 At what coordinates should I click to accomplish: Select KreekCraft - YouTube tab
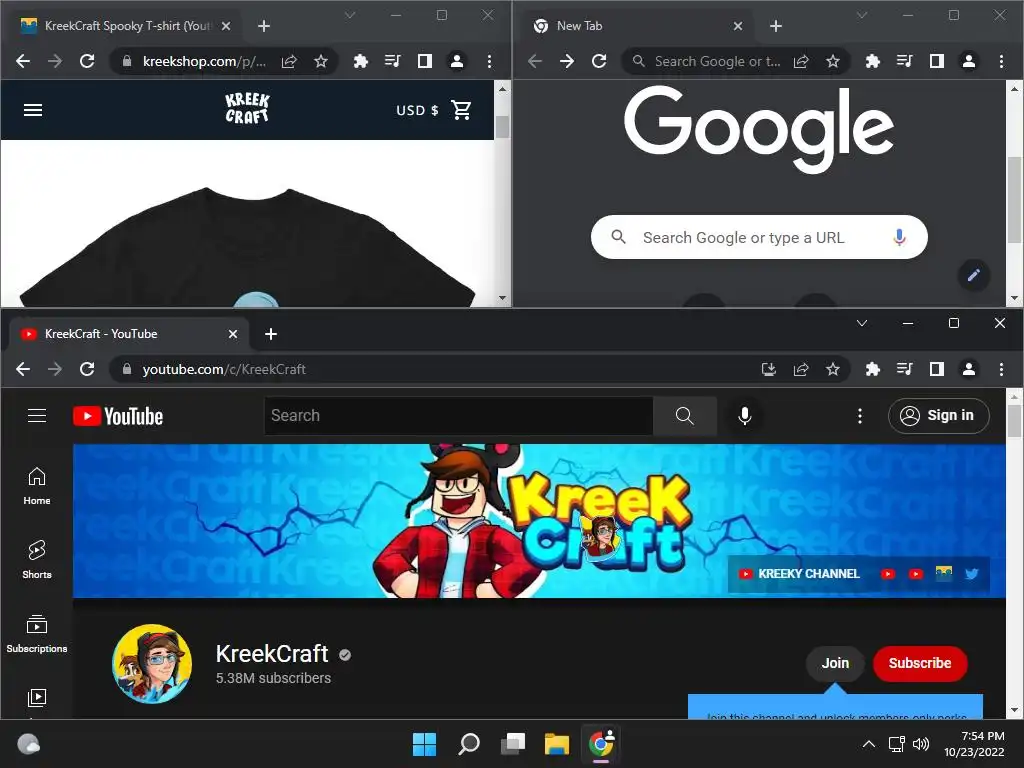(129, 334)
